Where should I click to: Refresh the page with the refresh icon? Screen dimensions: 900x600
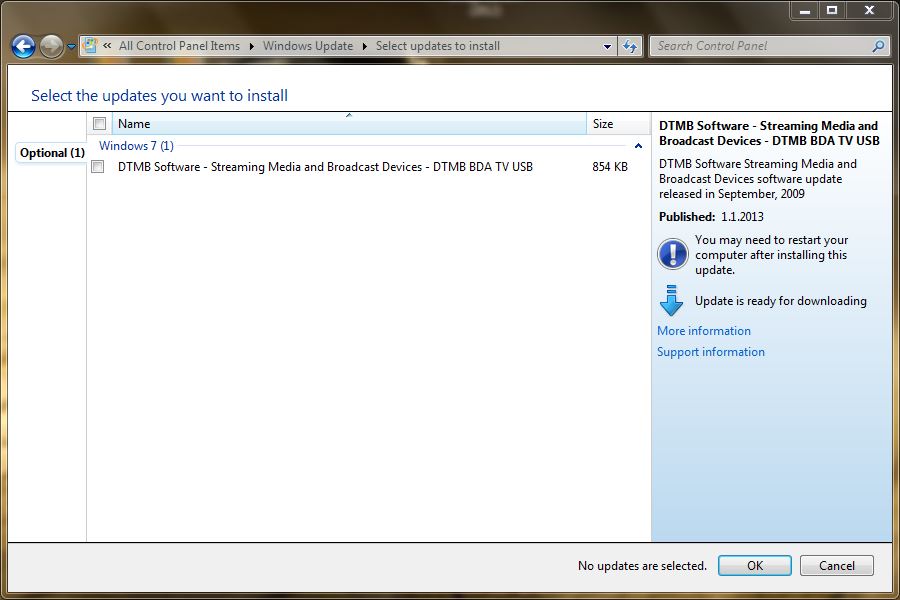630,47
